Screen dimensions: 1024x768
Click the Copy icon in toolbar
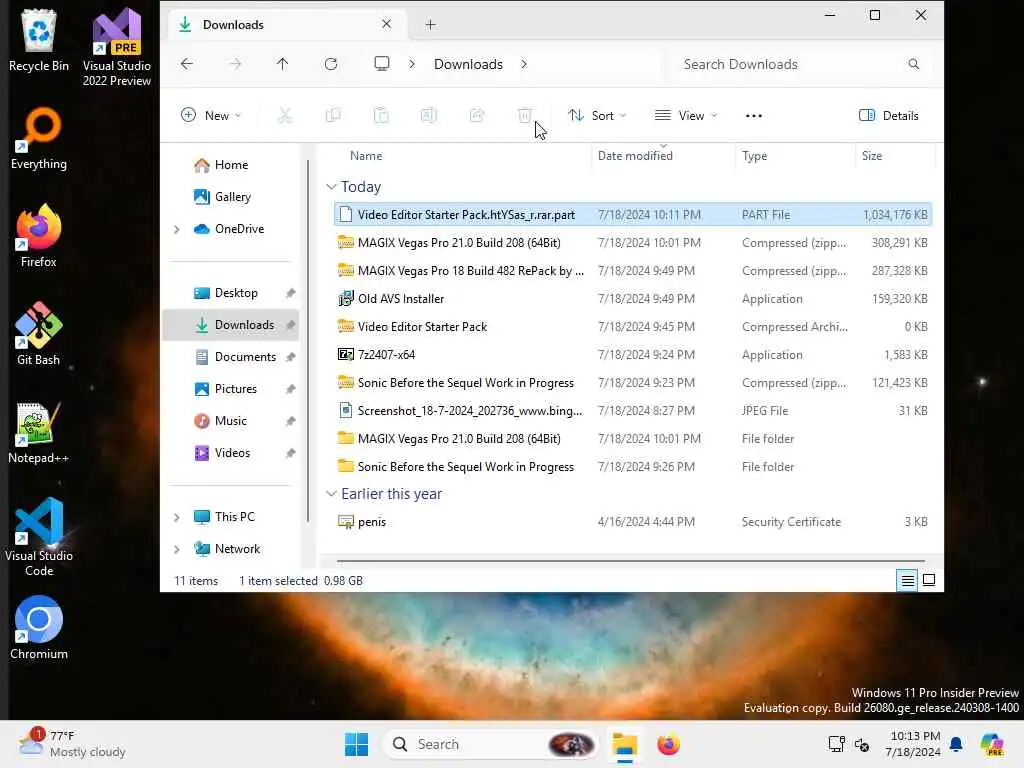coord(332,116)
